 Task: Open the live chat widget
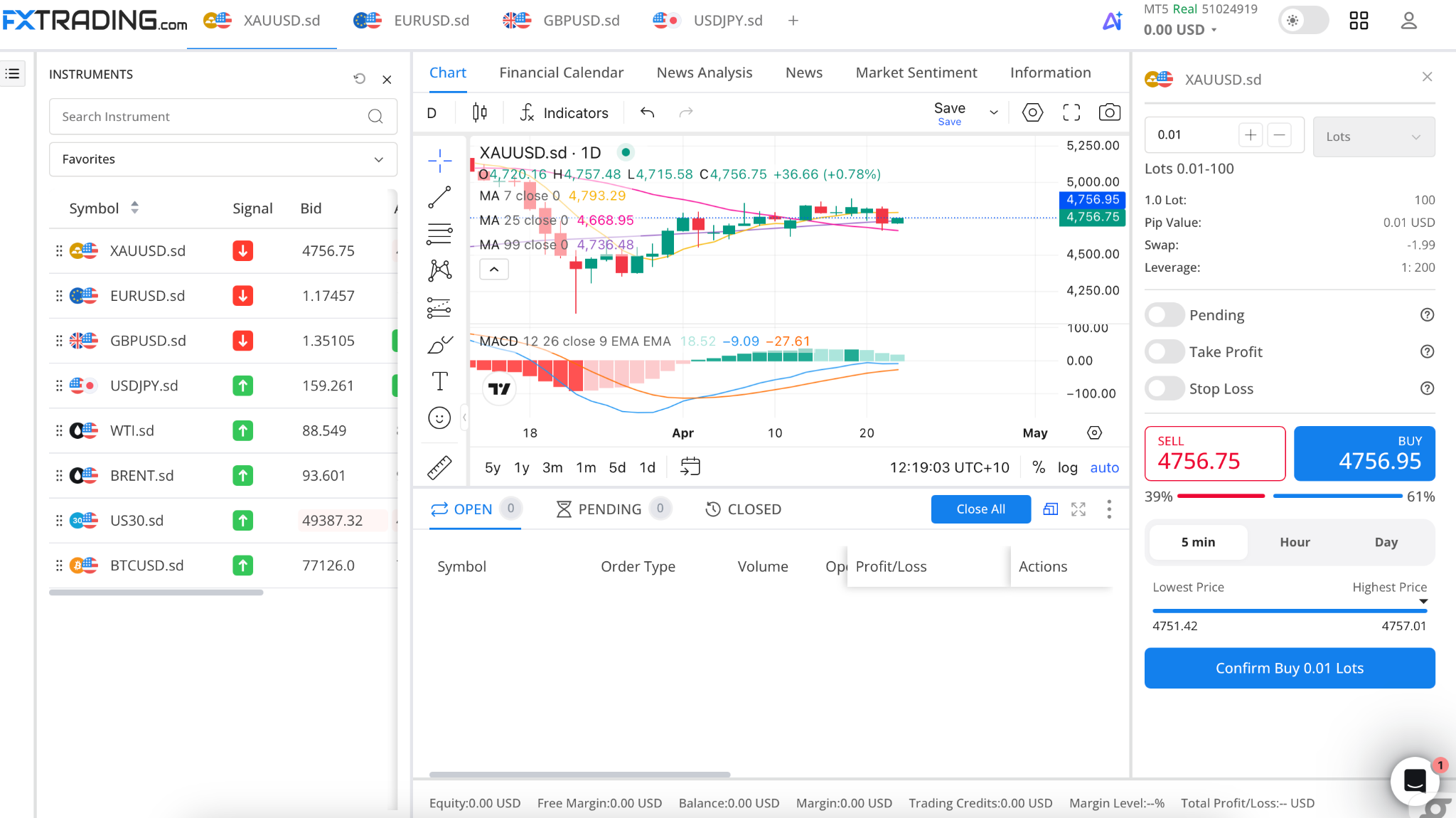point(1415,780)
